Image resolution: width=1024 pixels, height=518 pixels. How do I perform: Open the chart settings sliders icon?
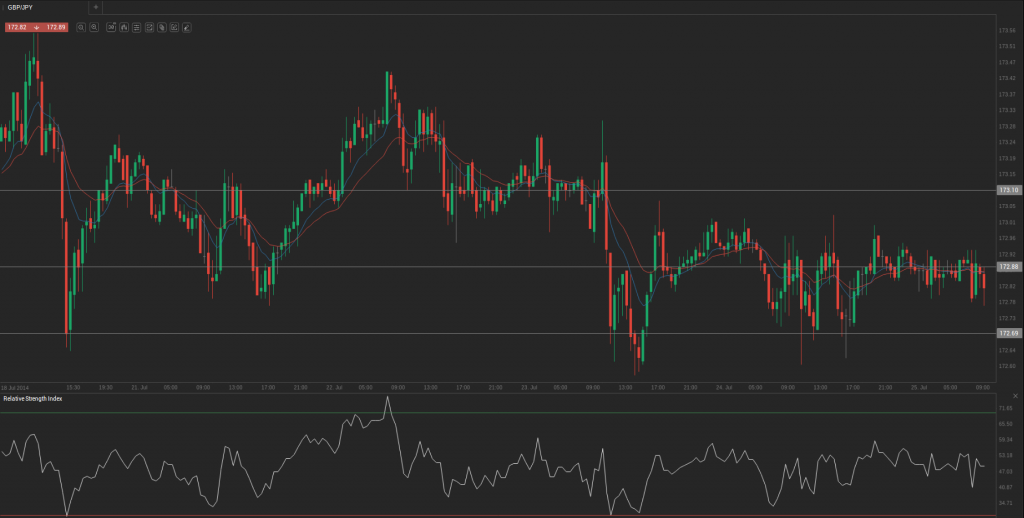pos(136,27)
